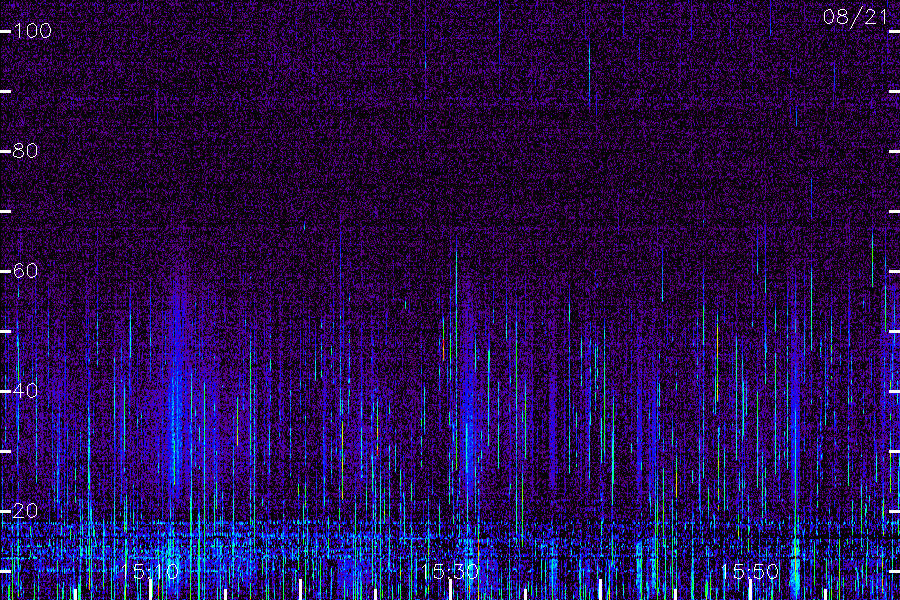Click the 100 frequency axis label
The image size is (900, 600).
(x=32, y=30)
